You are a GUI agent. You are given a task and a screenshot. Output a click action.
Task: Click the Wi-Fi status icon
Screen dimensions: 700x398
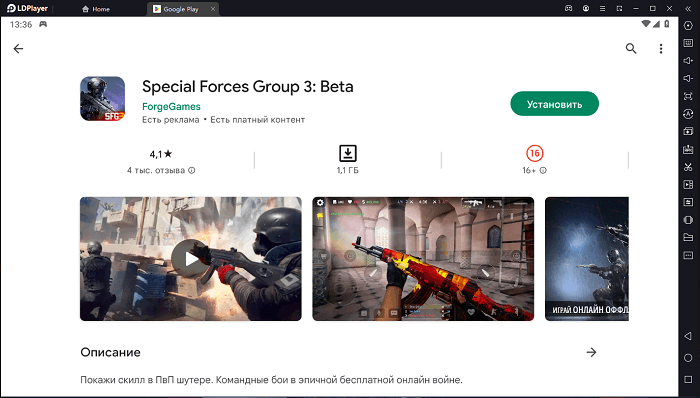tap(646, 24)
